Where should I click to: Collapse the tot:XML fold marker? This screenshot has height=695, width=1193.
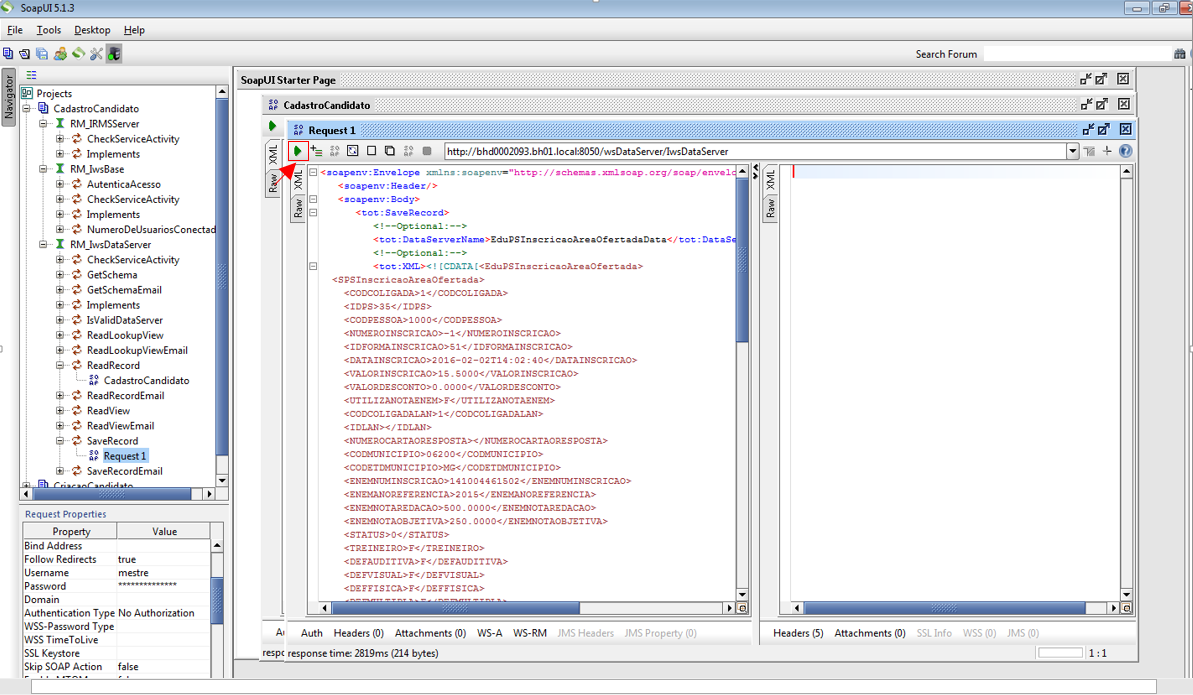tap(313, 266)
